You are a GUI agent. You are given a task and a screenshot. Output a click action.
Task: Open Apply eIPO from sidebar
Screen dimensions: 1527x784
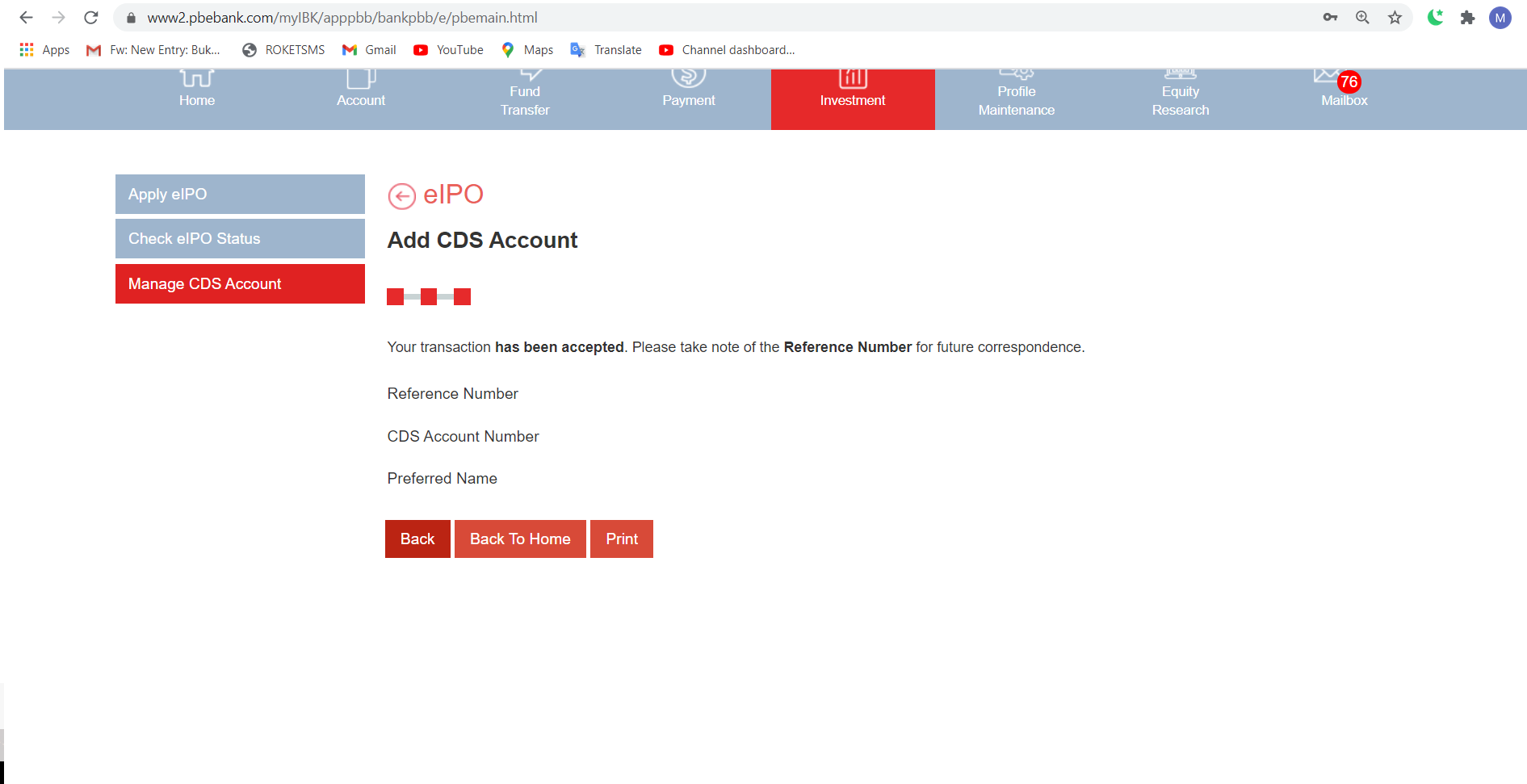(x=240, y=195)
